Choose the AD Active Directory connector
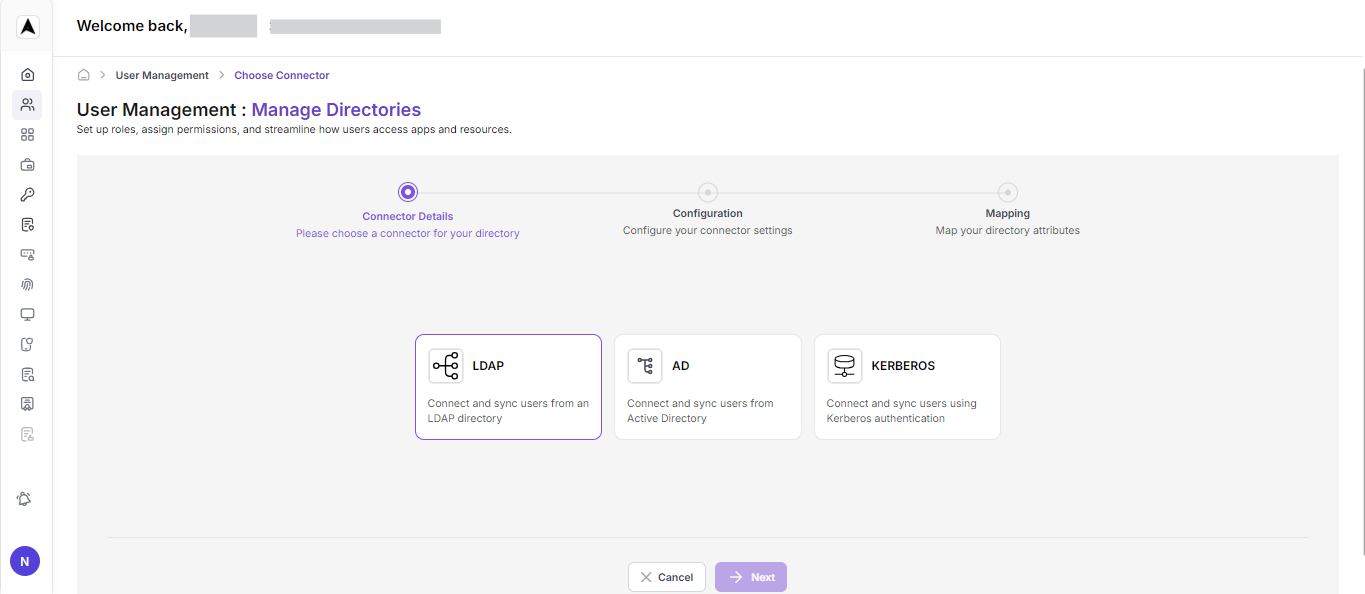The image size is (1365, 594). [x=707, y=387]
